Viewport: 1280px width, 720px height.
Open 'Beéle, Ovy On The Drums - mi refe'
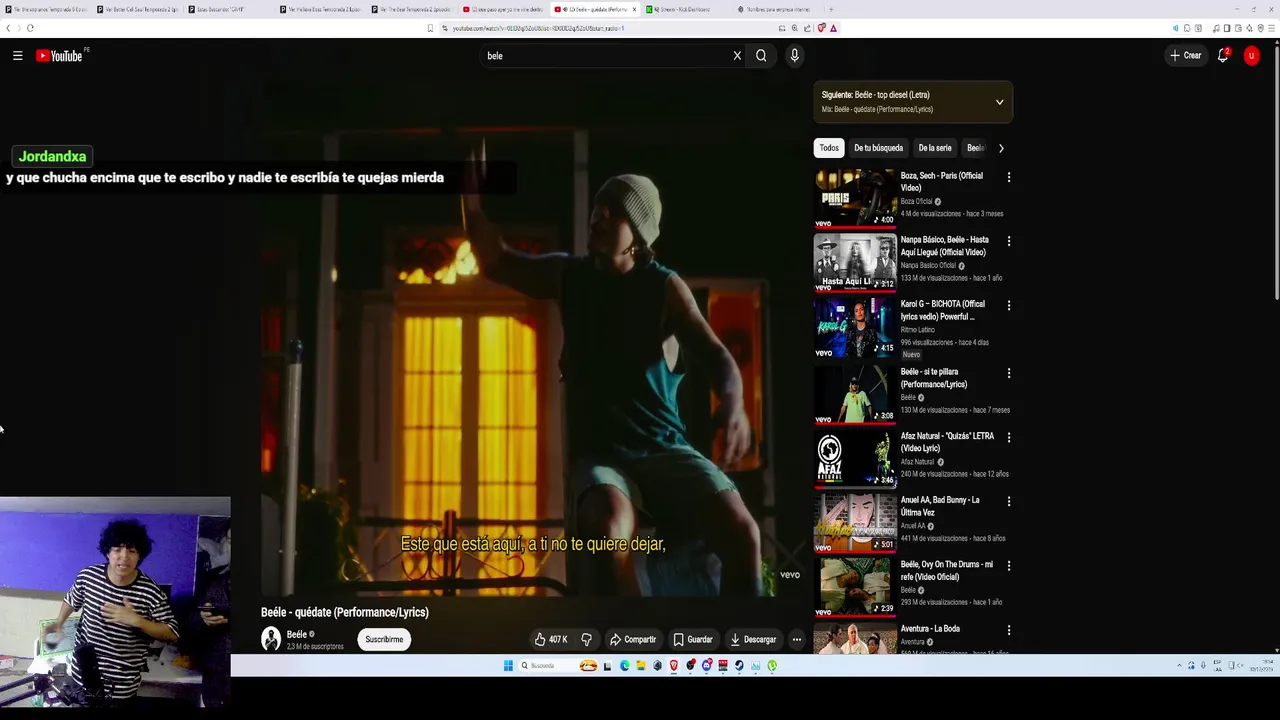pyautogui.click(x=946, y=570)
